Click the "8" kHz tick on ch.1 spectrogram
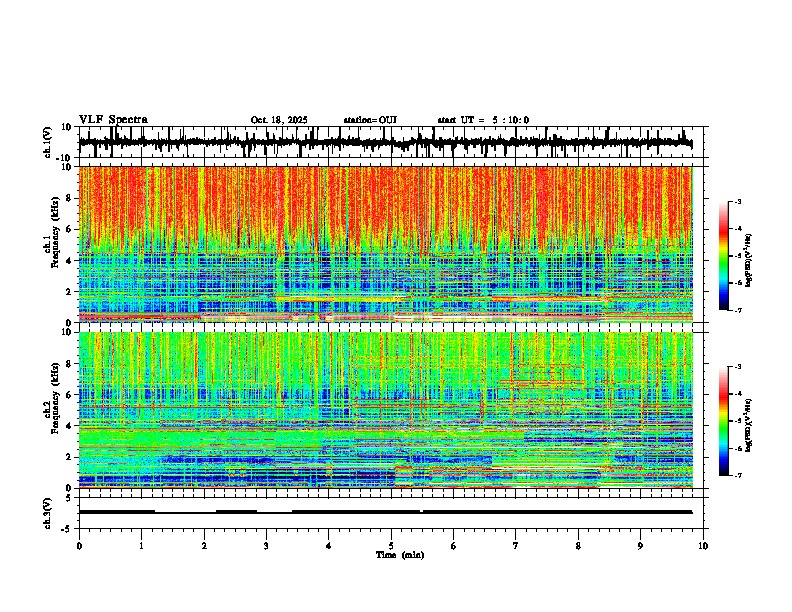792x612 pixels. (70, 198)
